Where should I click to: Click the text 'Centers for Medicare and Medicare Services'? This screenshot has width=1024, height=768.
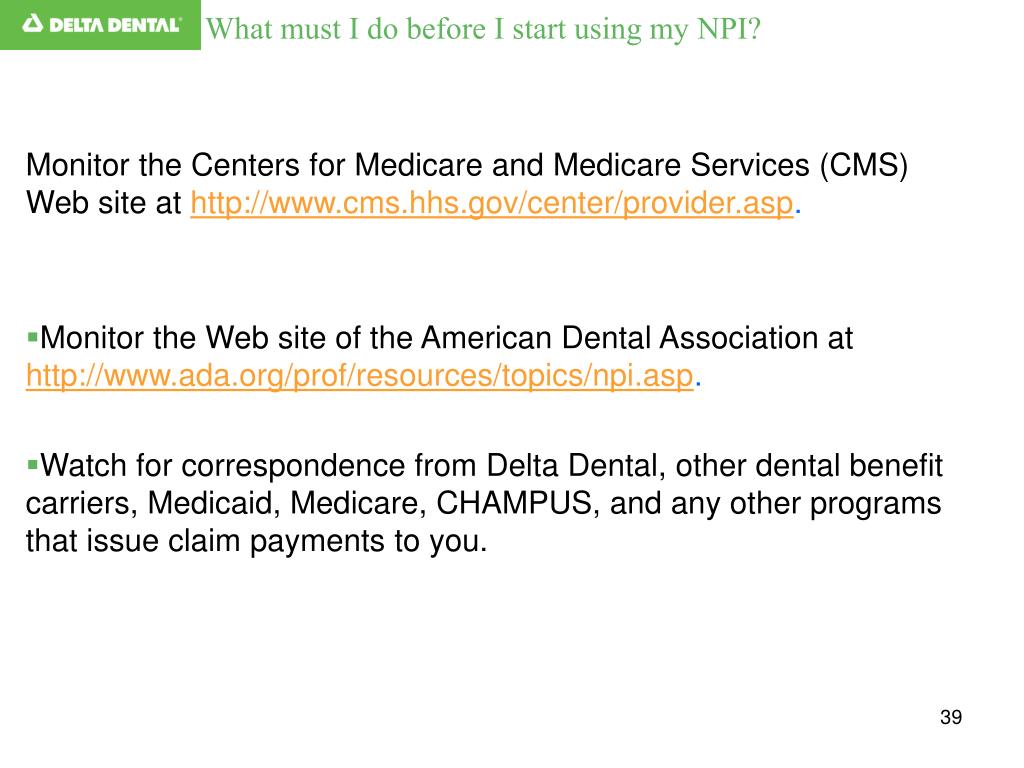(500, 165)
